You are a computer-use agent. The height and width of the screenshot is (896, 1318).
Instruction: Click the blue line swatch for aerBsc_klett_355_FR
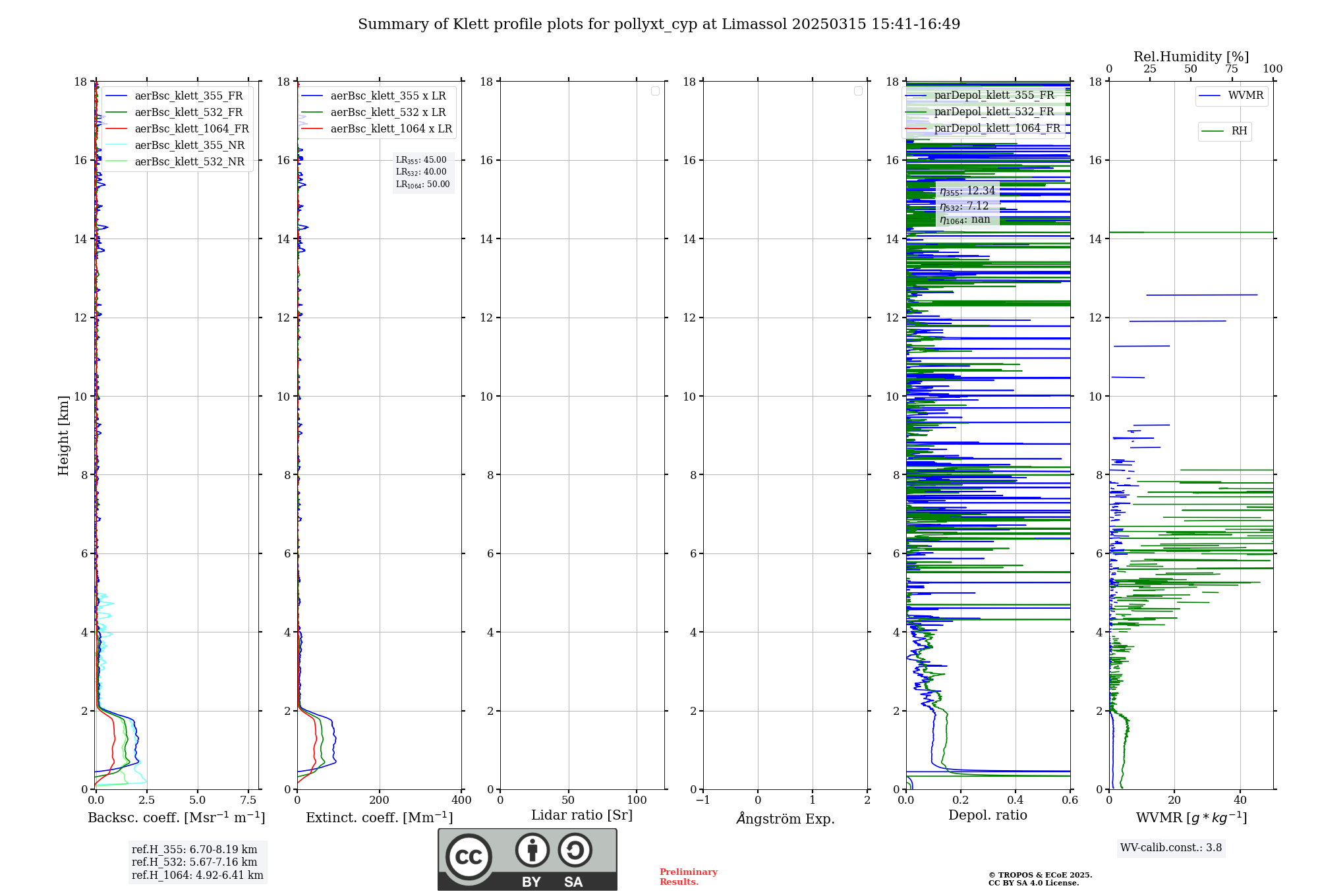click(117, 96)
